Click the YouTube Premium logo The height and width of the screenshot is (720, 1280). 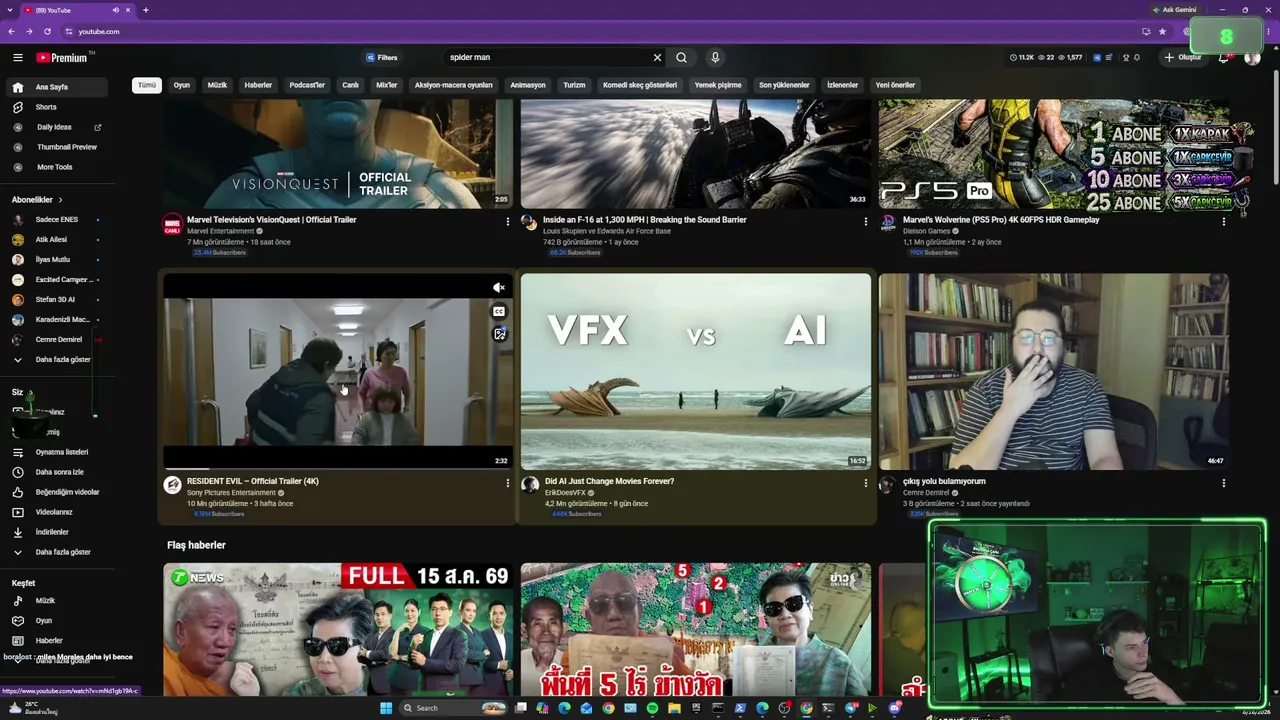pos(63,58)
